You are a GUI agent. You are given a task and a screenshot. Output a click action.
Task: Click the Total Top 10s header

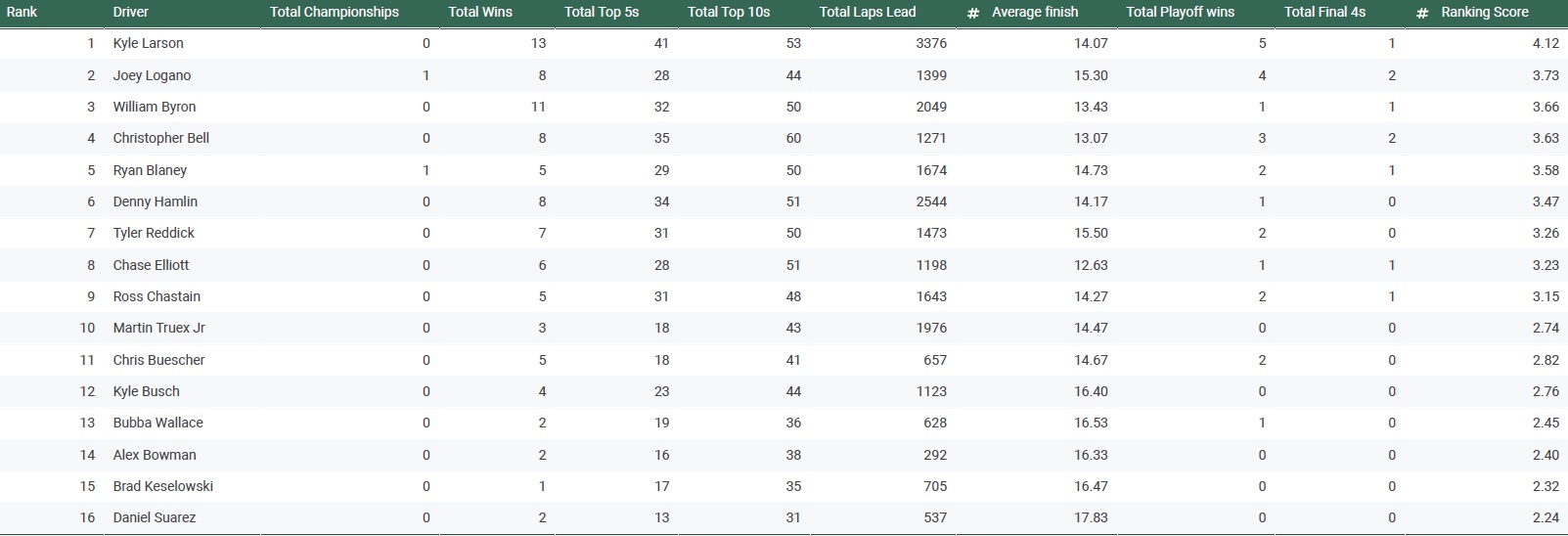728,12
